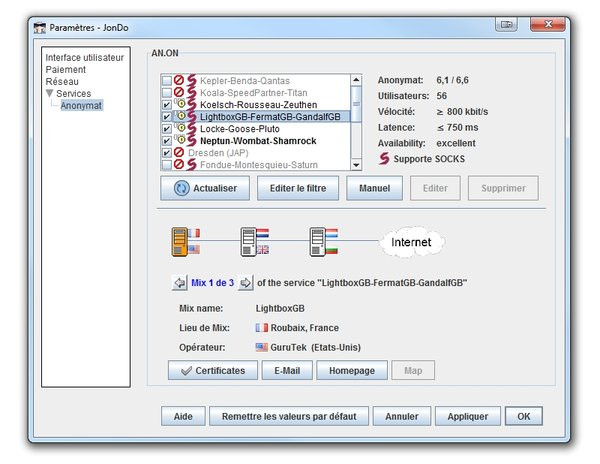Apply changes with Appliquer
This screenshot has height=464, width=600.
[468, 416]
